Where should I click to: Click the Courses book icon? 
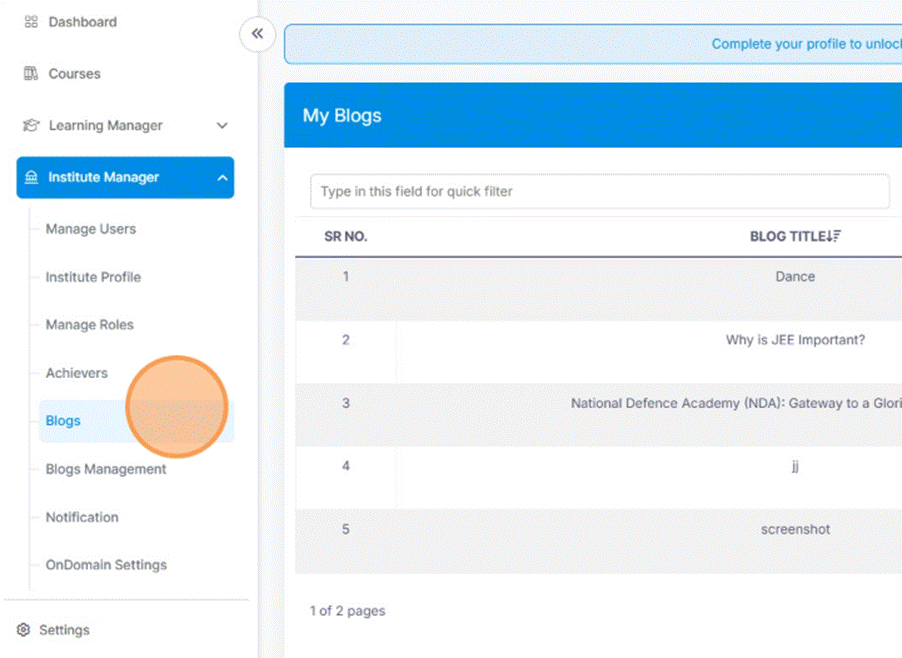pos(31,74)
